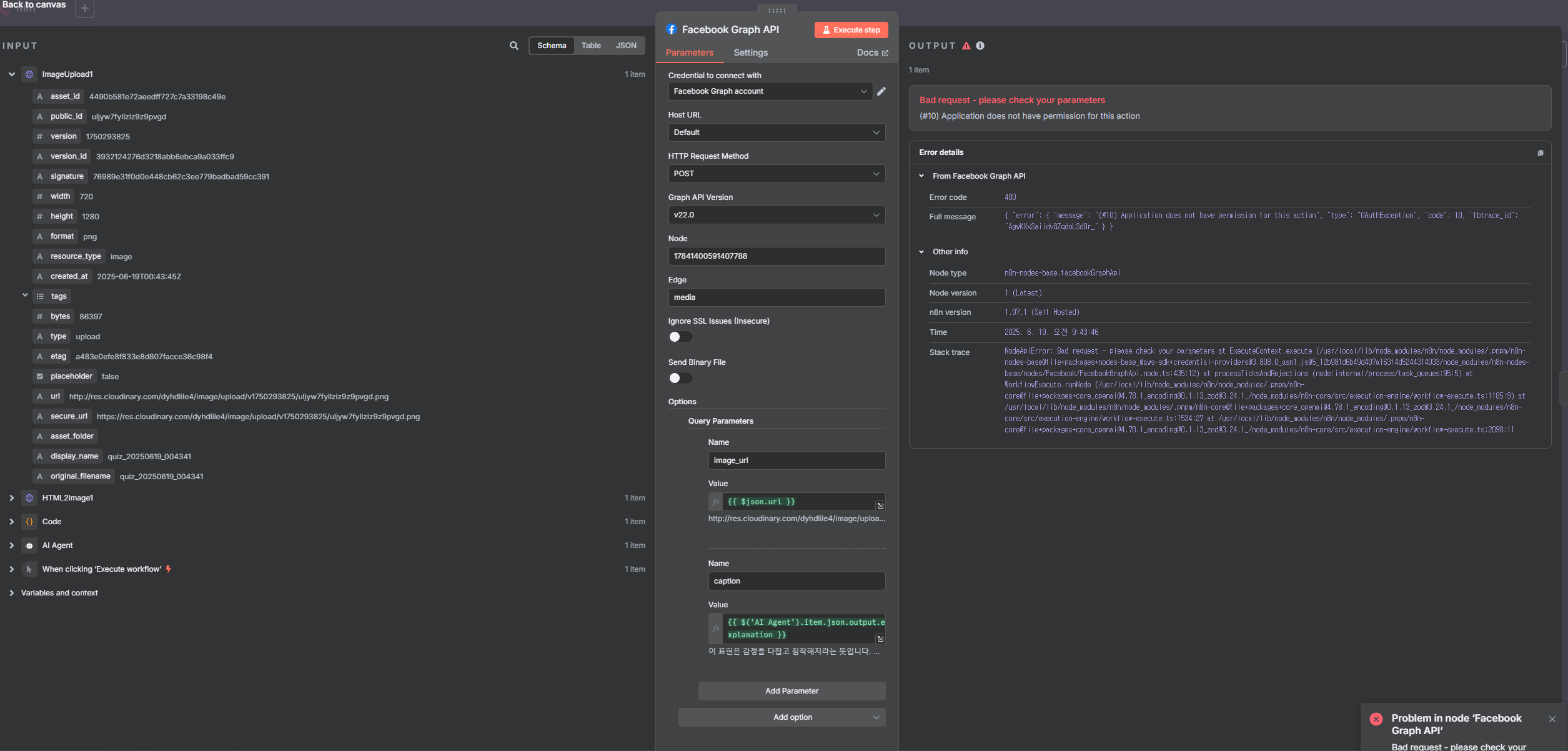Viewport: 1568px width, 751px height.
Task: Click the Bad request error heading
Action: point(1012,100)
